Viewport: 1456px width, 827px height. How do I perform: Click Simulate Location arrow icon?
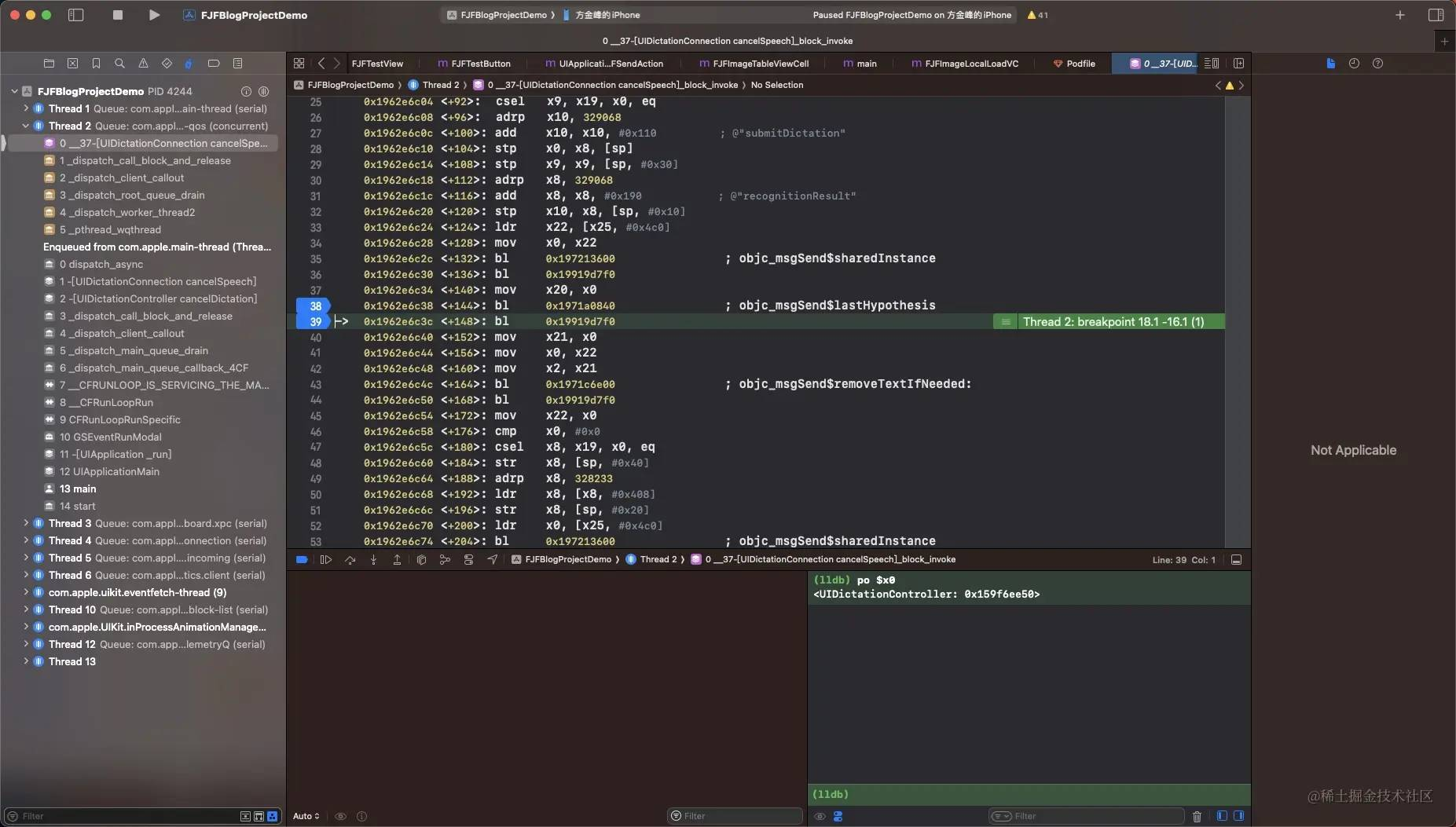[492, 560]
